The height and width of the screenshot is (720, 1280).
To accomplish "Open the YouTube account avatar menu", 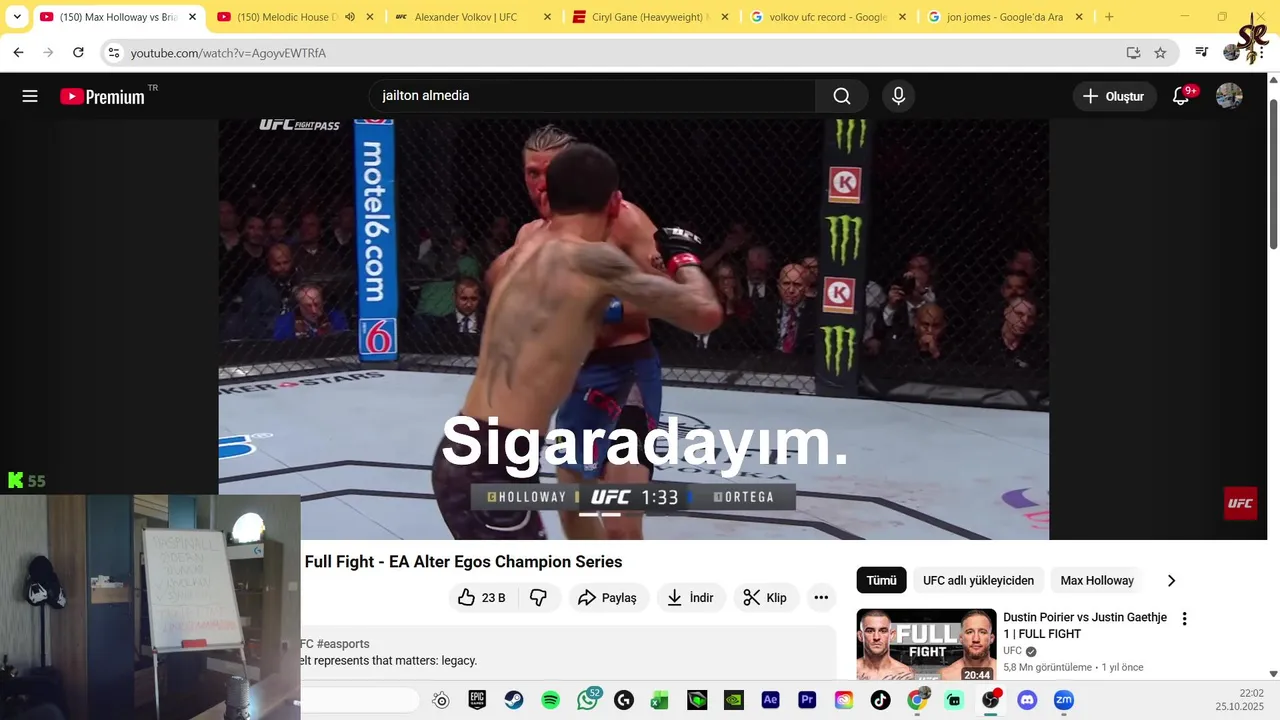I will point(1229,96).
